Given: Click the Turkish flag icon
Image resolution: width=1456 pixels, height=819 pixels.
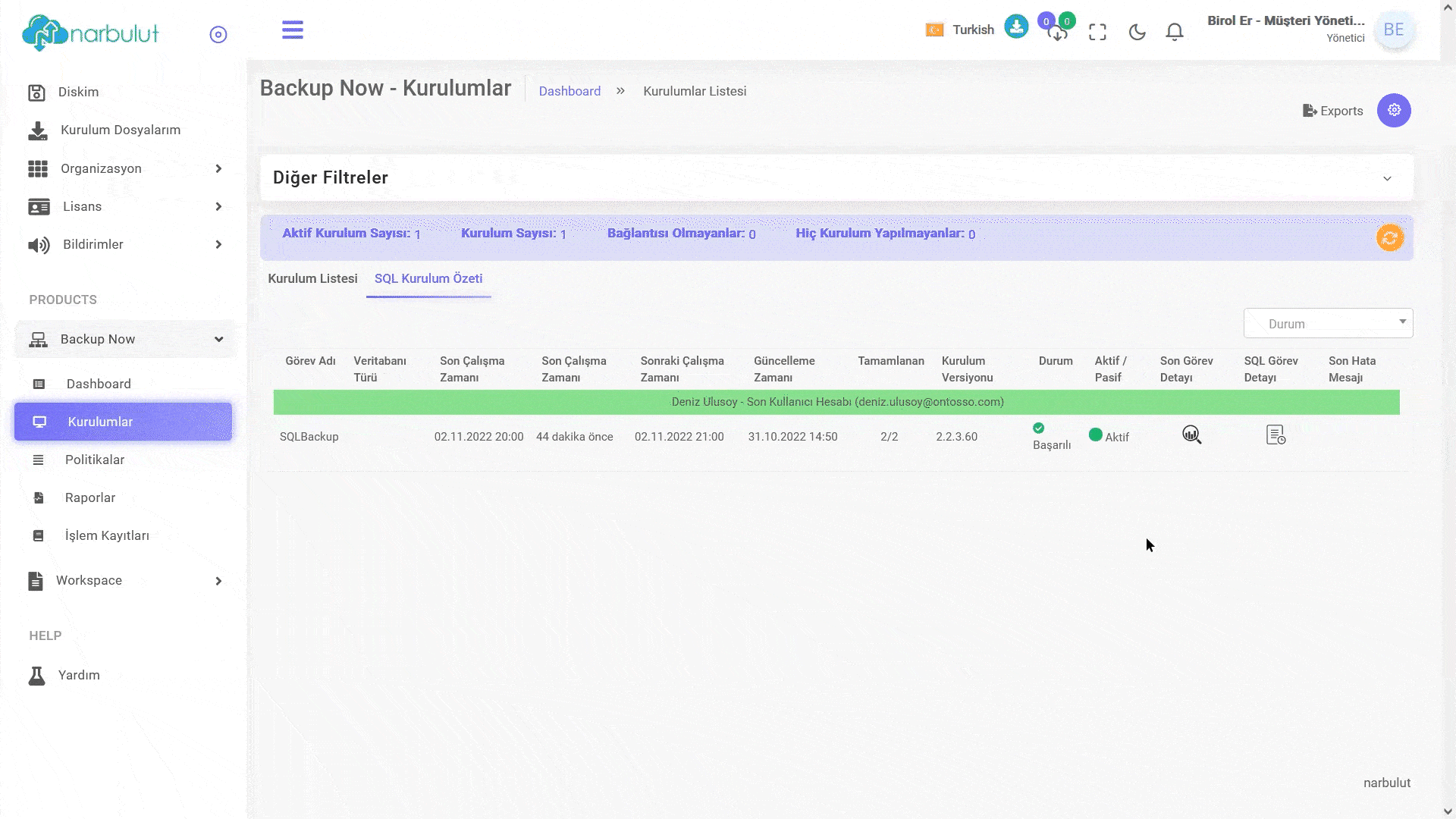Looking at the screenshot, I should tap(934, 30).
